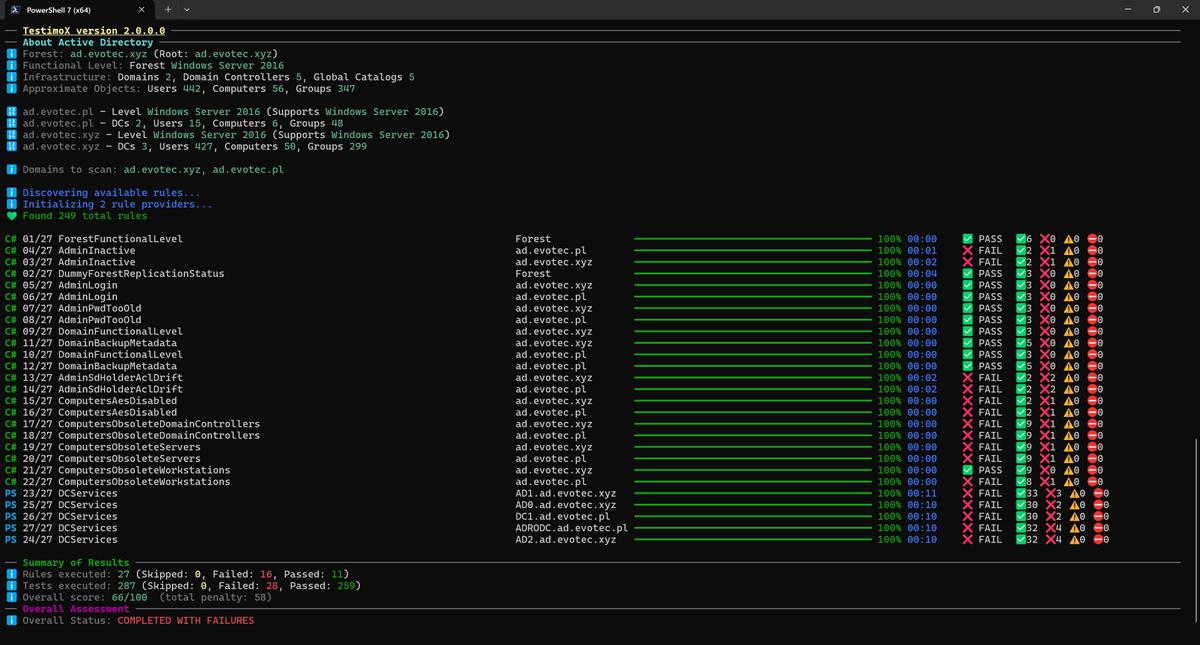Click progress bar of 01/27 ForestFunctionalLevel row

click(753, 239)
